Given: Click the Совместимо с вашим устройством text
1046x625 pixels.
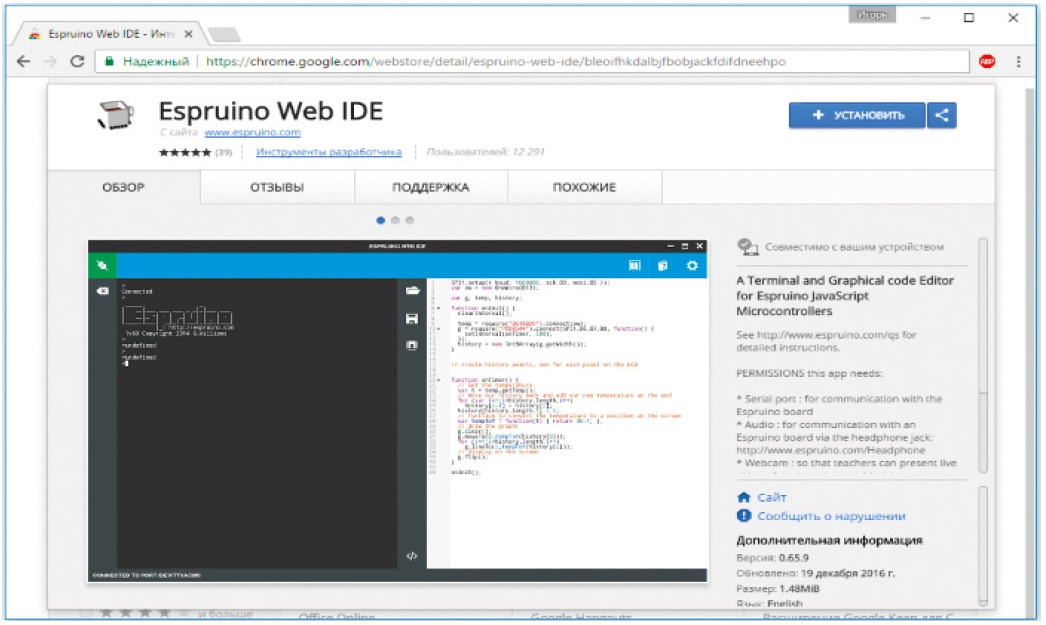Looking at the screenshot, I should click(x=854, y=247).
